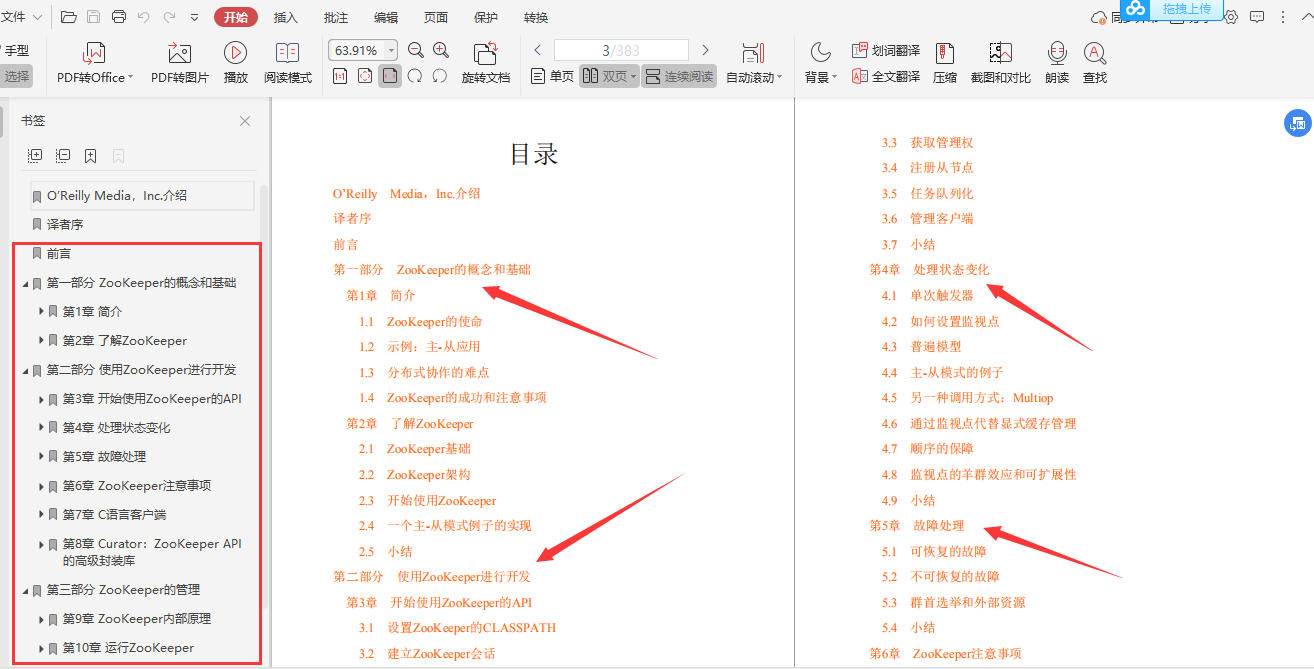The width and height of the screenshot is (1314, 669).
Task: Click 拖拽上传 upload button
Action: [1172, 9]
